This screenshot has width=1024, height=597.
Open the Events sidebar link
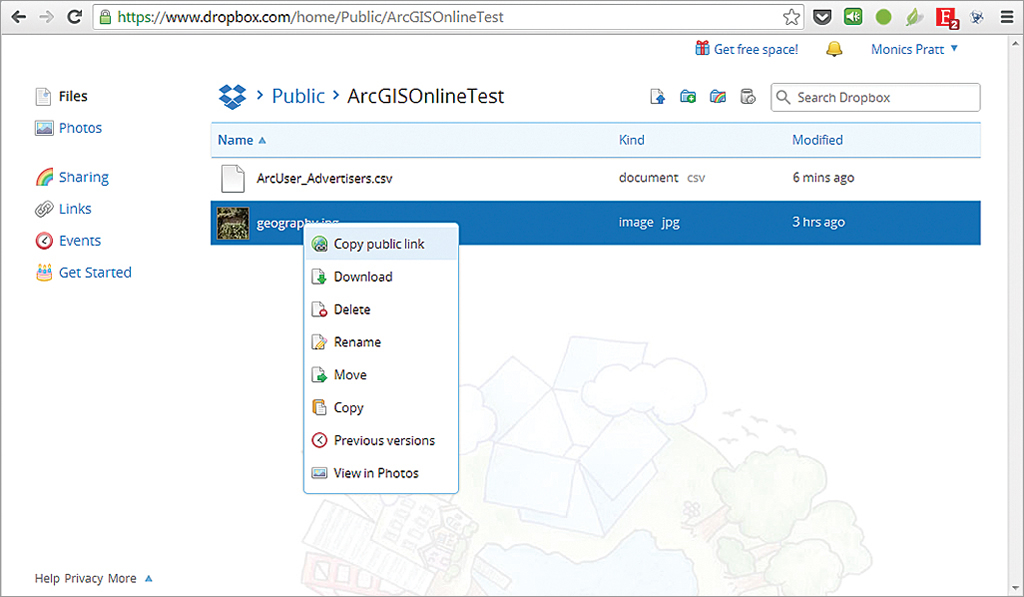pos(80,241)
